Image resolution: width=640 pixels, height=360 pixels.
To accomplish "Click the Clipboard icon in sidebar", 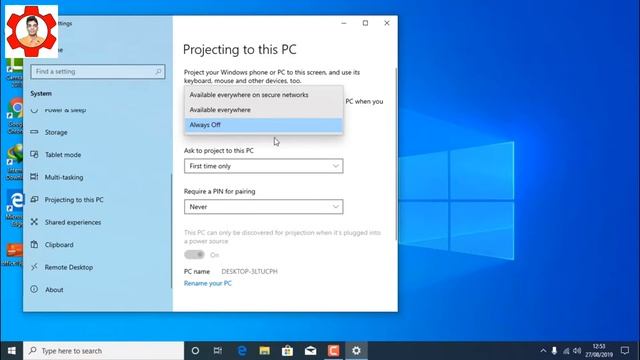I will pos(34,244).
